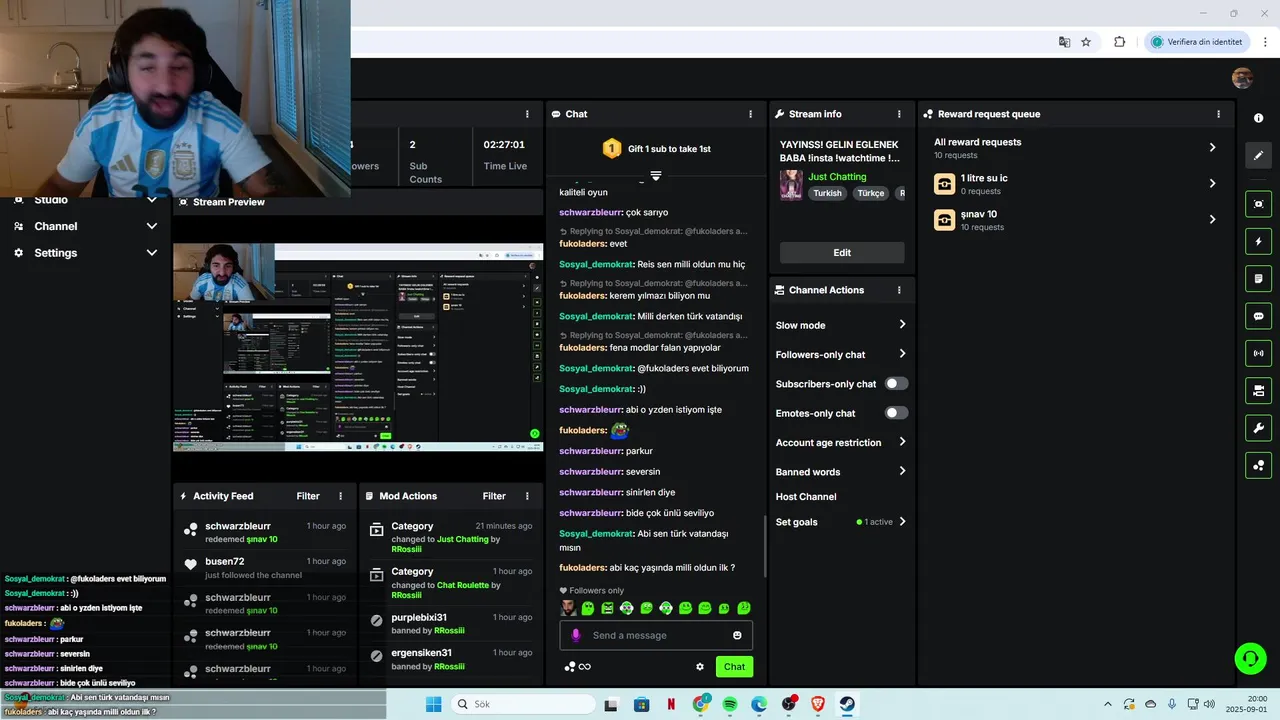Click schwarzbleurr username in activity feed top row
The width and height of the screenshot is (1280, 720).
click(238, 526)
